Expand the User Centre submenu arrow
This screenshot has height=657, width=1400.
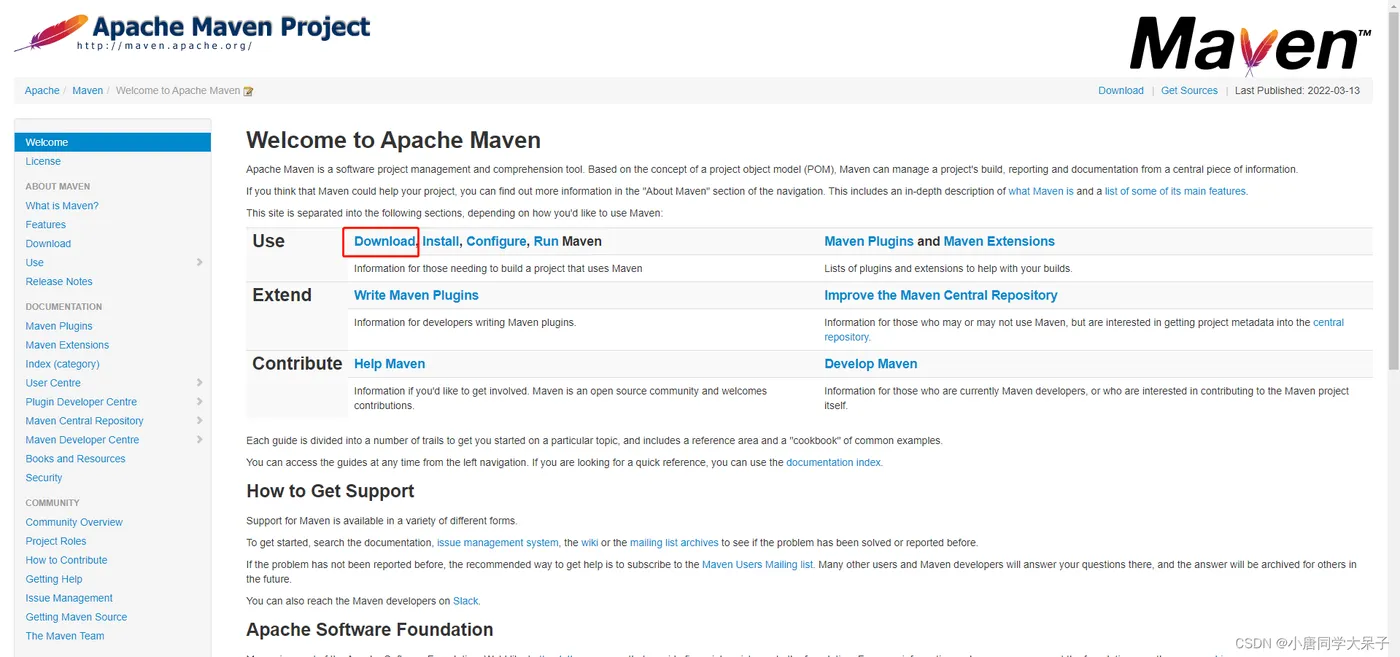click(200, 383)
